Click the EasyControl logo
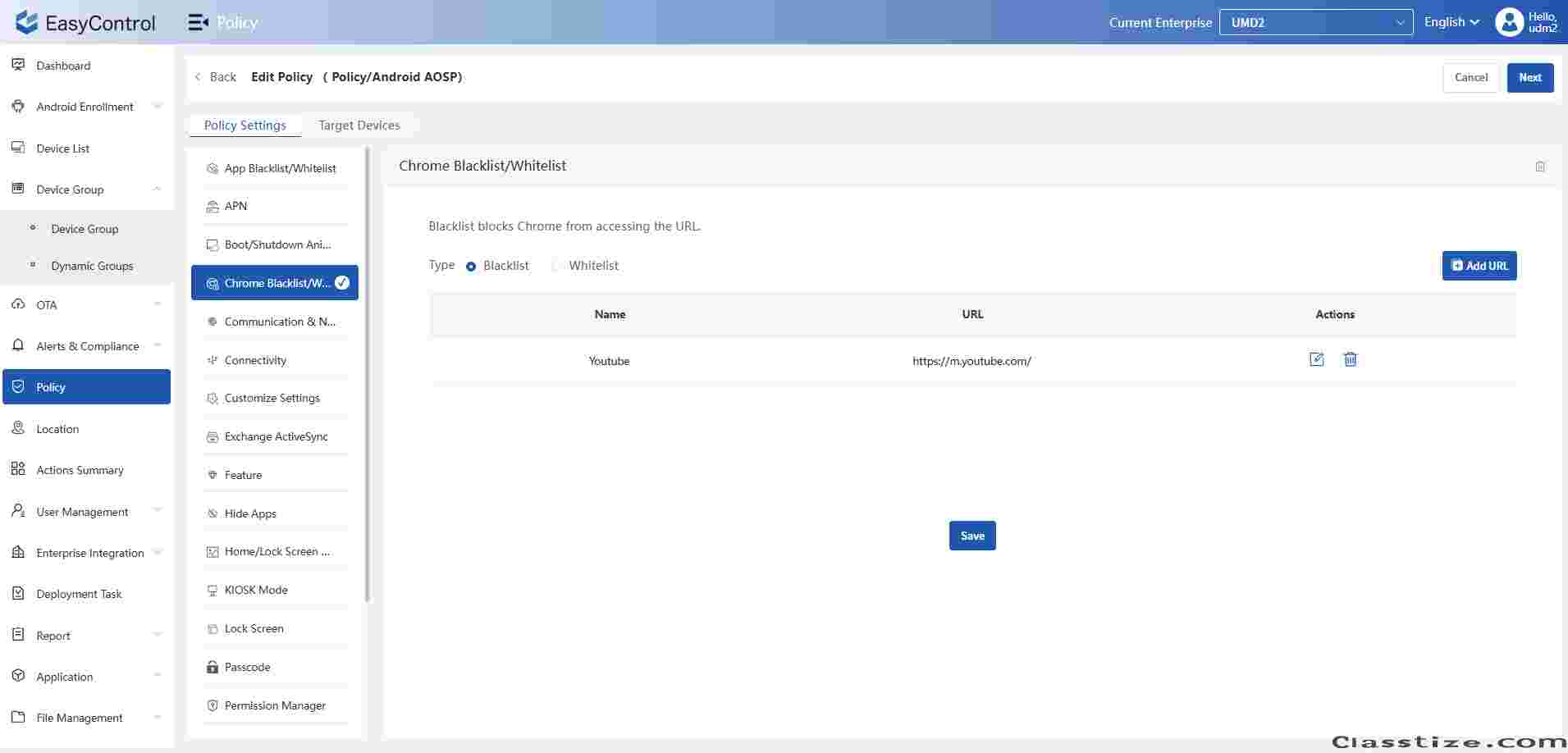Viewport: 1568px width, 753px height. (x=85, y=22)
